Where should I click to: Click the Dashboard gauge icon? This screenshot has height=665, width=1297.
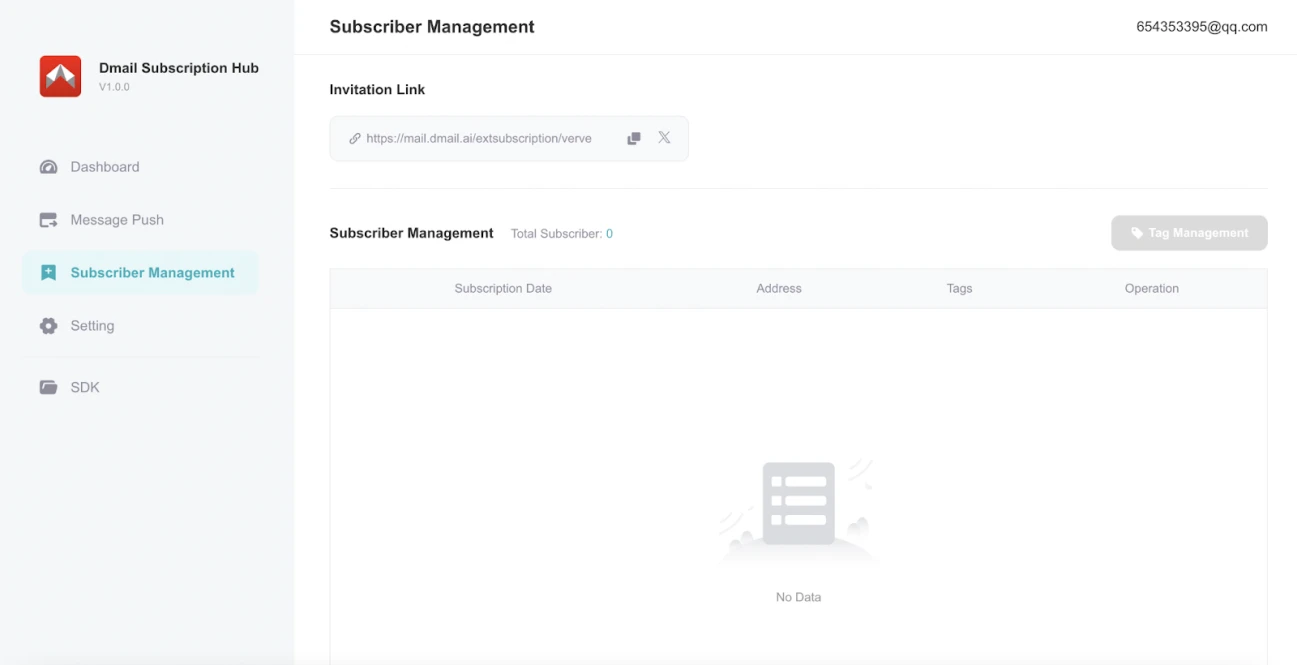tap(48, 167)
